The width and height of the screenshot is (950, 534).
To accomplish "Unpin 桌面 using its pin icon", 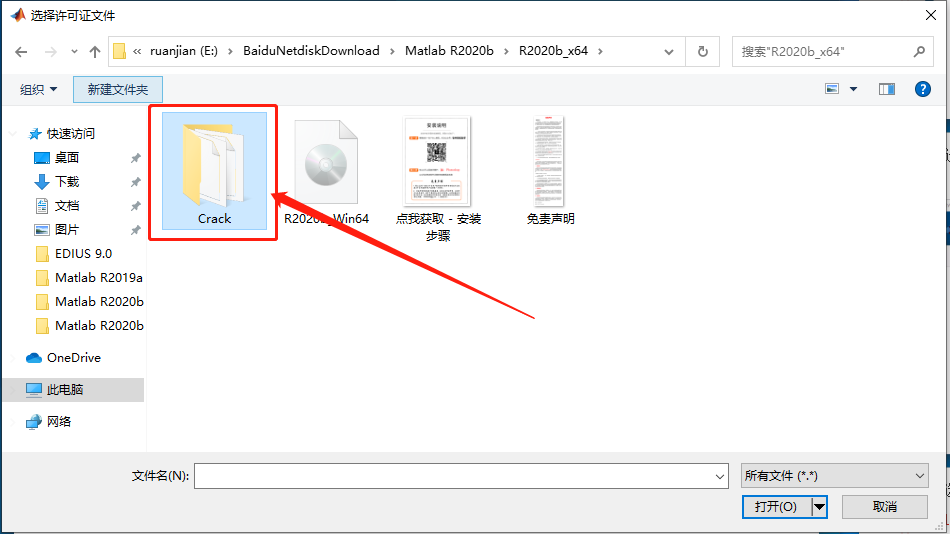I will (136, 158).
